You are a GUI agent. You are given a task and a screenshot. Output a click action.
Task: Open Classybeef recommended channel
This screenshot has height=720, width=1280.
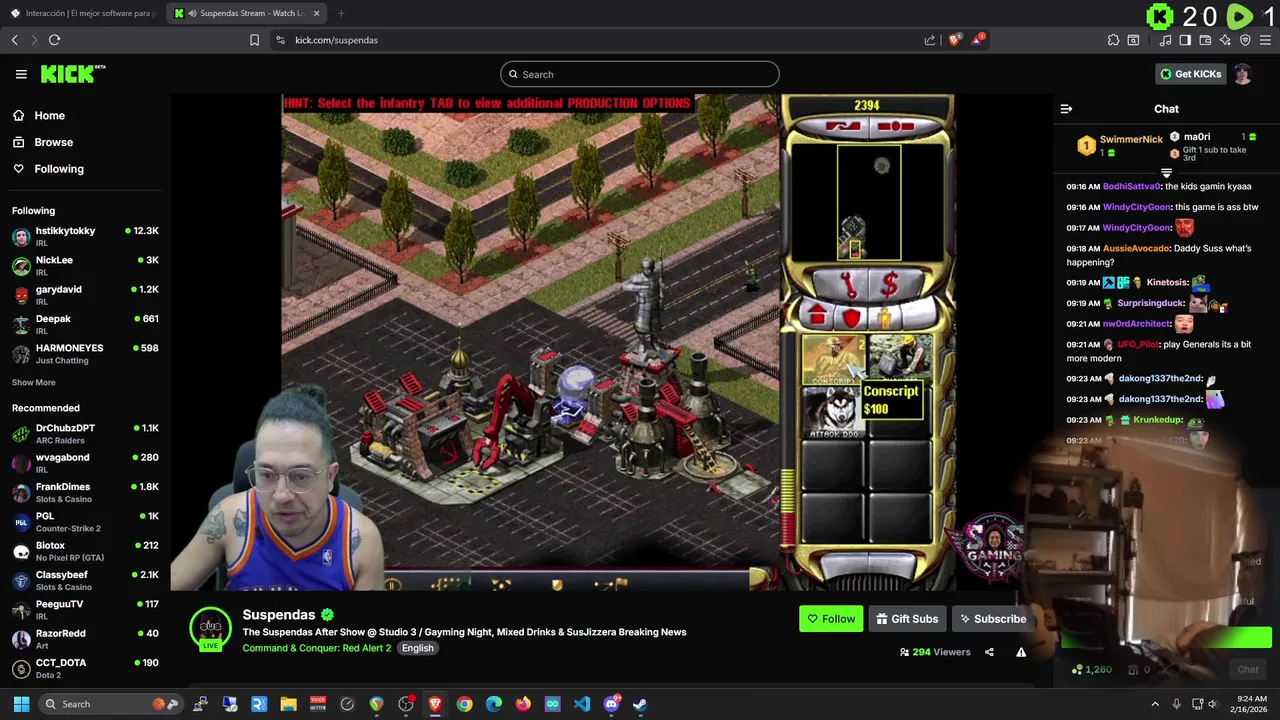[85, 580]
